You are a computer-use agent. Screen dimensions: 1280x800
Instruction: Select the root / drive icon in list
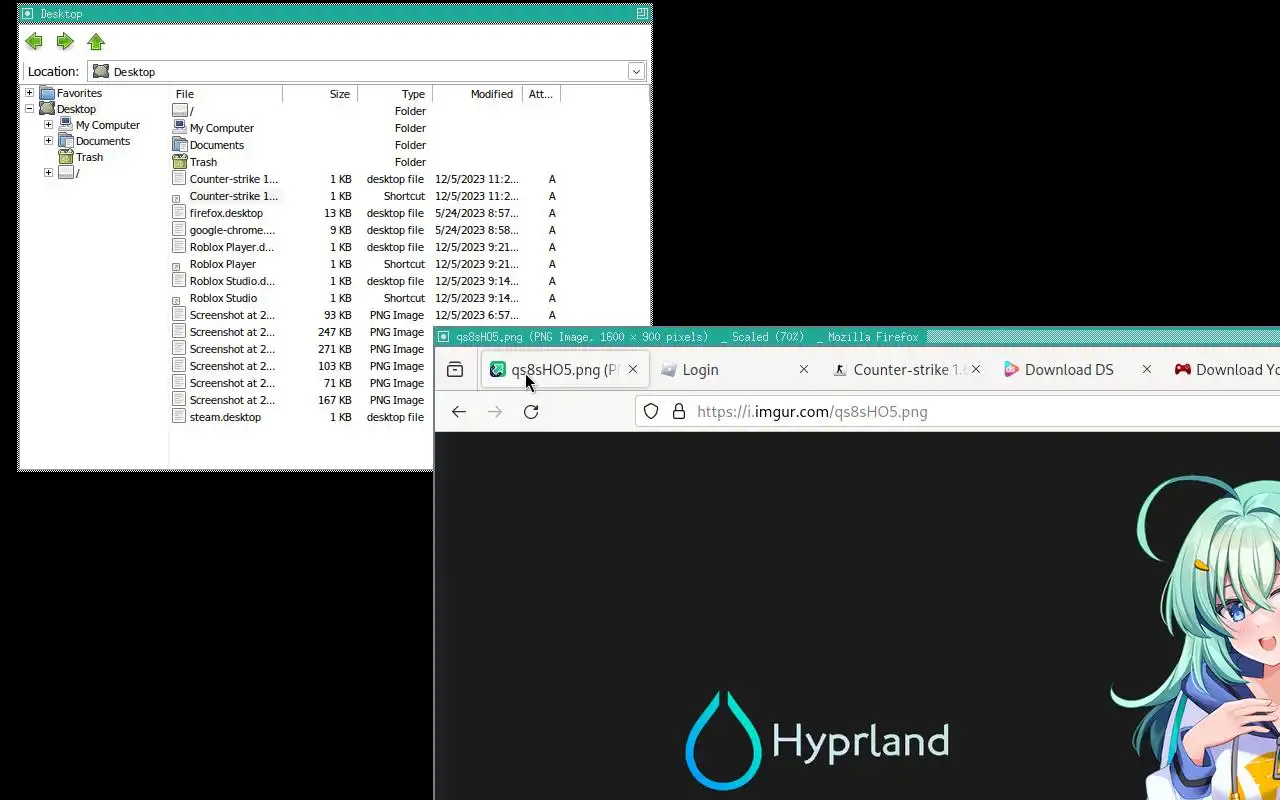coord(180,111)
